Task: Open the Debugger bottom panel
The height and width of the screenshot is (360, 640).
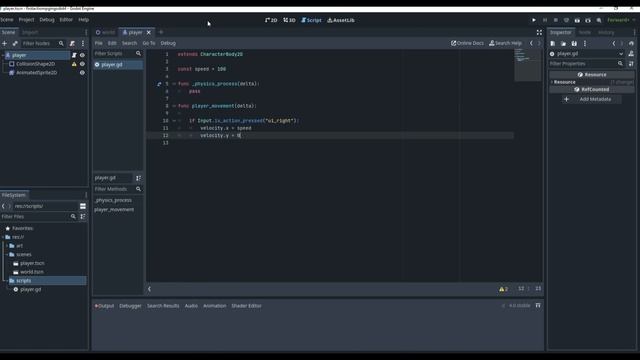Action: 130,306
